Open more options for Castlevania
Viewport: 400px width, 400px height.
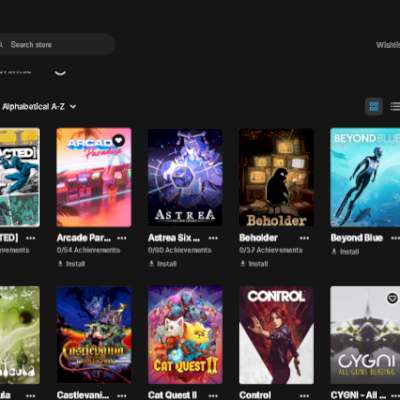click(x=122, y=396)
